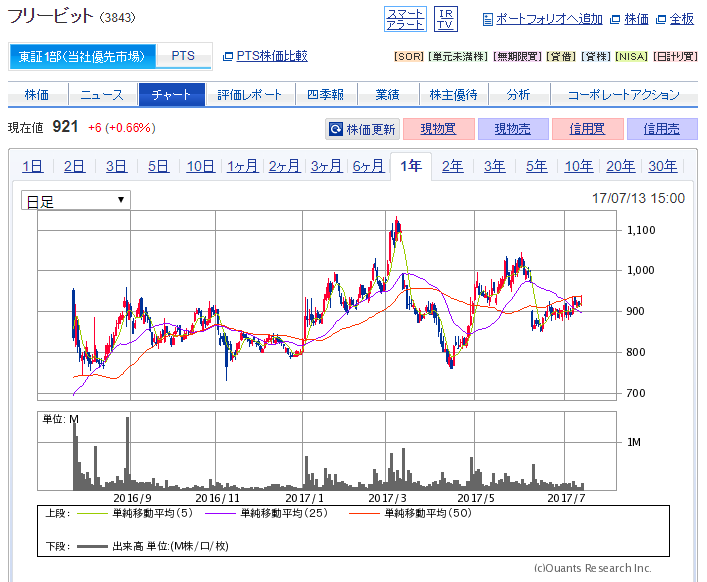Open the 日足 interval dropdown

(76, 200)
